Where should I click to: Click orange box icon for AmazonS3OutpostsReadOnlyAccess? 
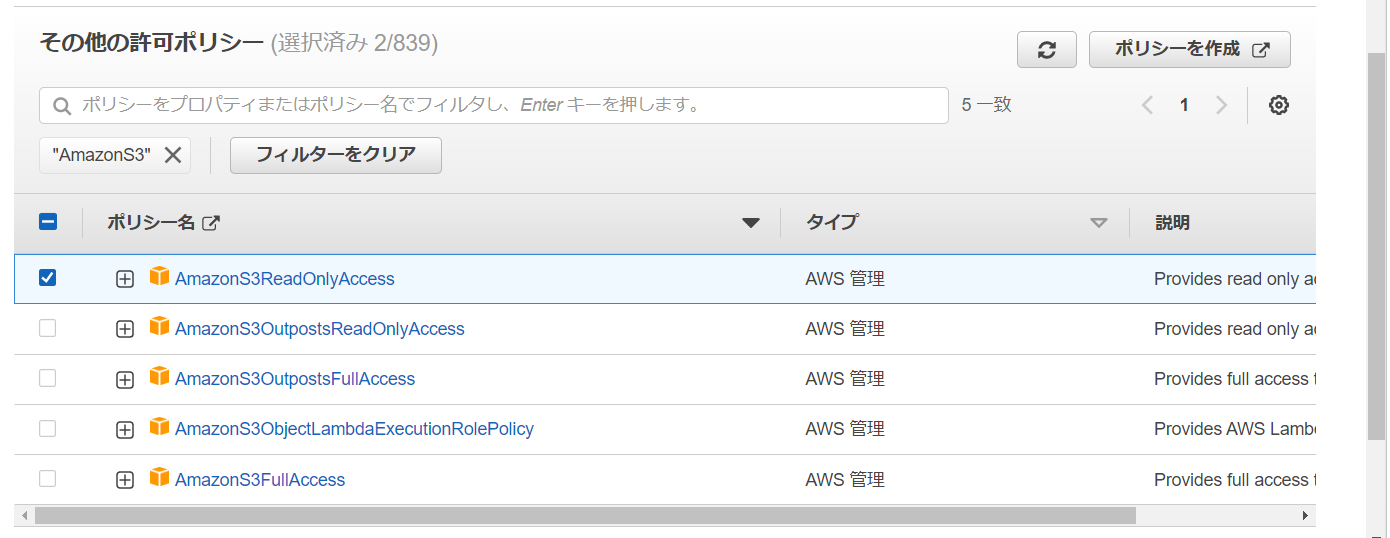coord(159,326)
